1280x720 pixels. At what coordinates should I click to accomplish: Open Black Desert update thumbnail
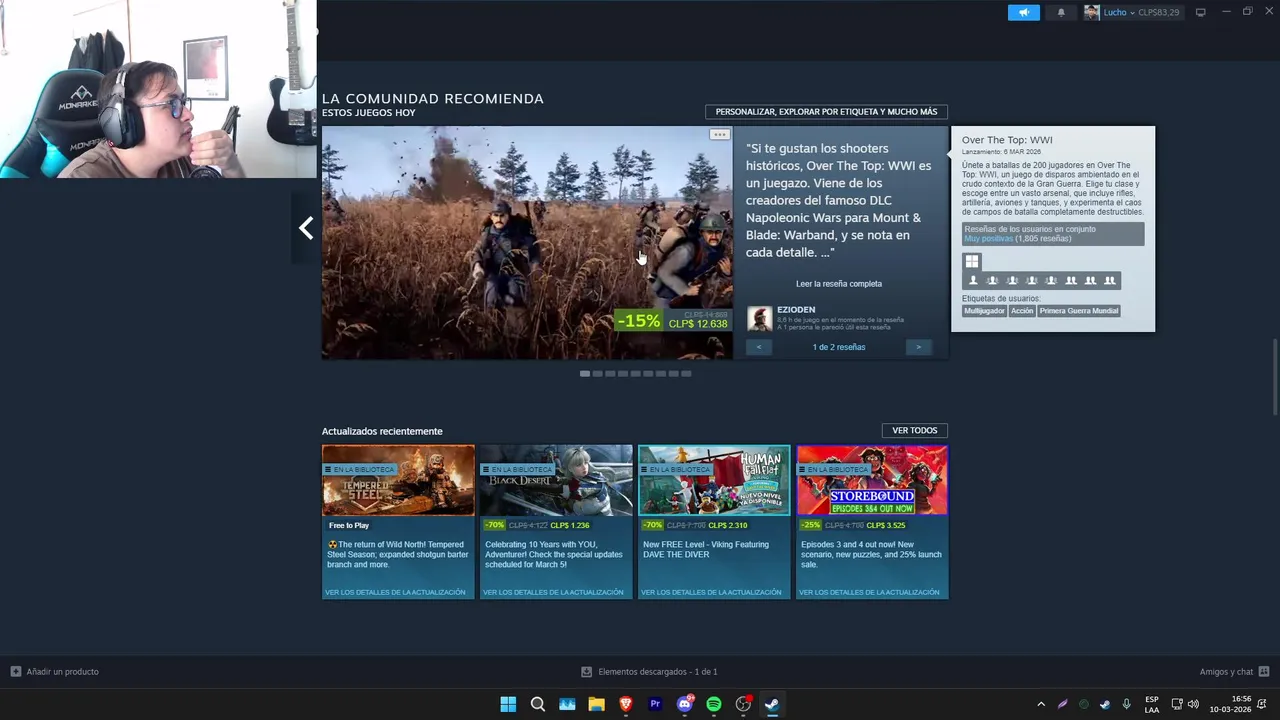click(x=556, y=481)
